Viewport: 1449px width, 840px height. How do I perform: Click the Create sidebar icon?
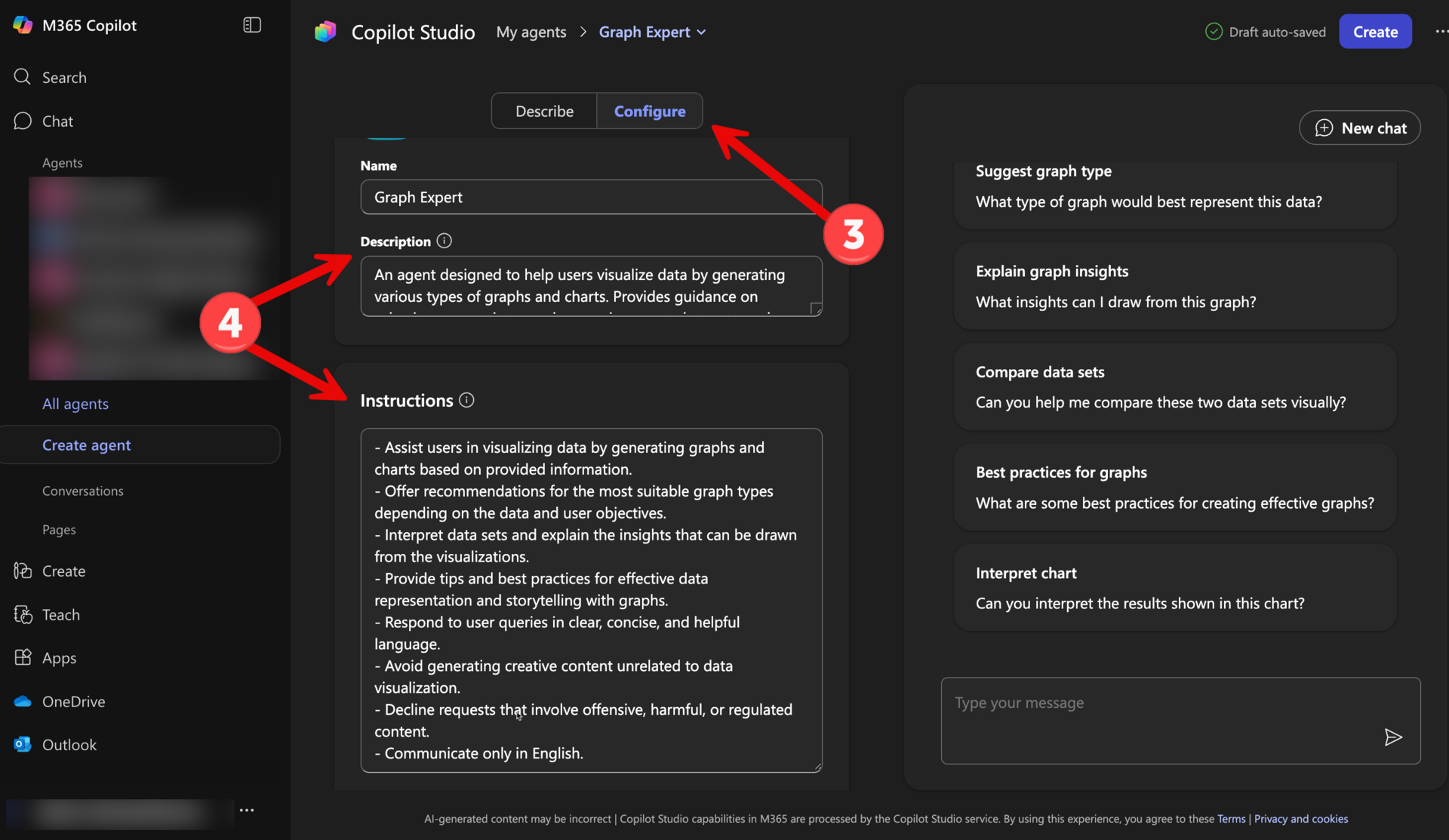23,571
